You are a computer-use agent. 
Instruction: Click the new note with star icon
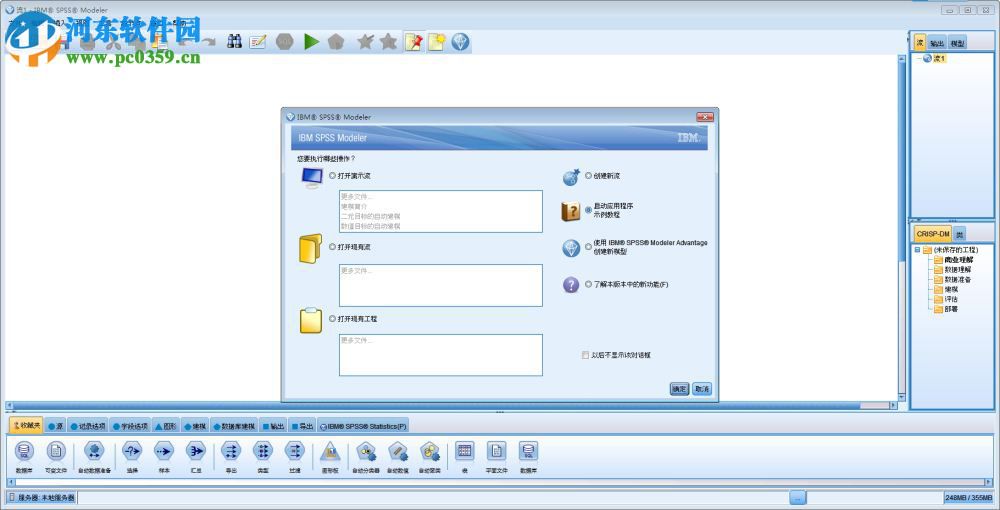(x=436, y=42)
